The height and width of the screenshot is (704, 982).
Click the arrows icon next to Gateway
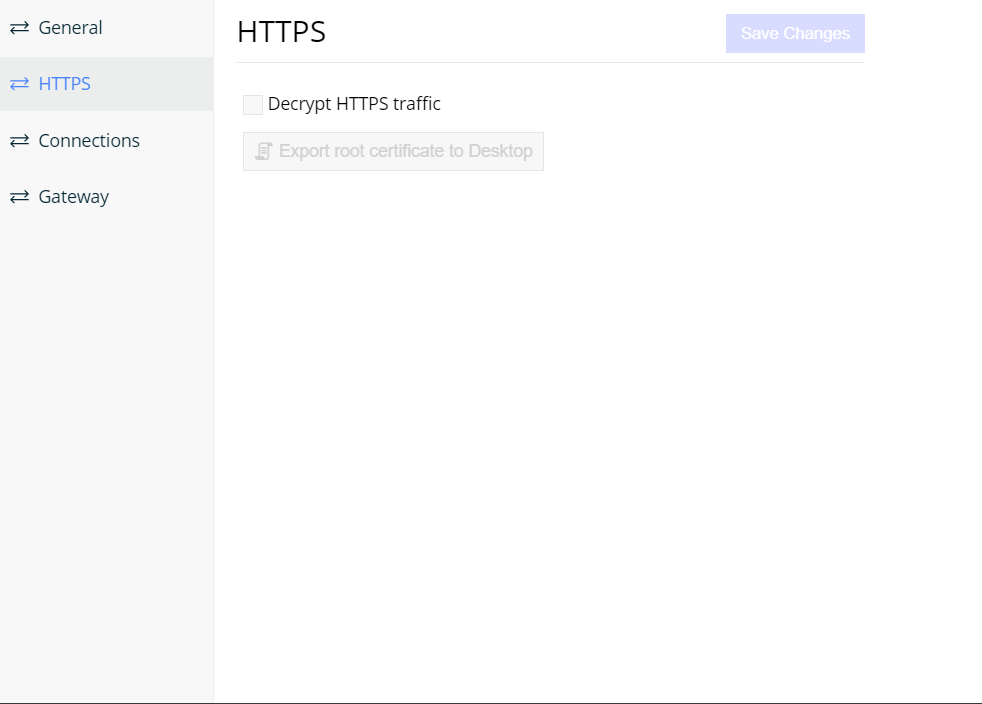pyautogui.click(x=19, y=197)
